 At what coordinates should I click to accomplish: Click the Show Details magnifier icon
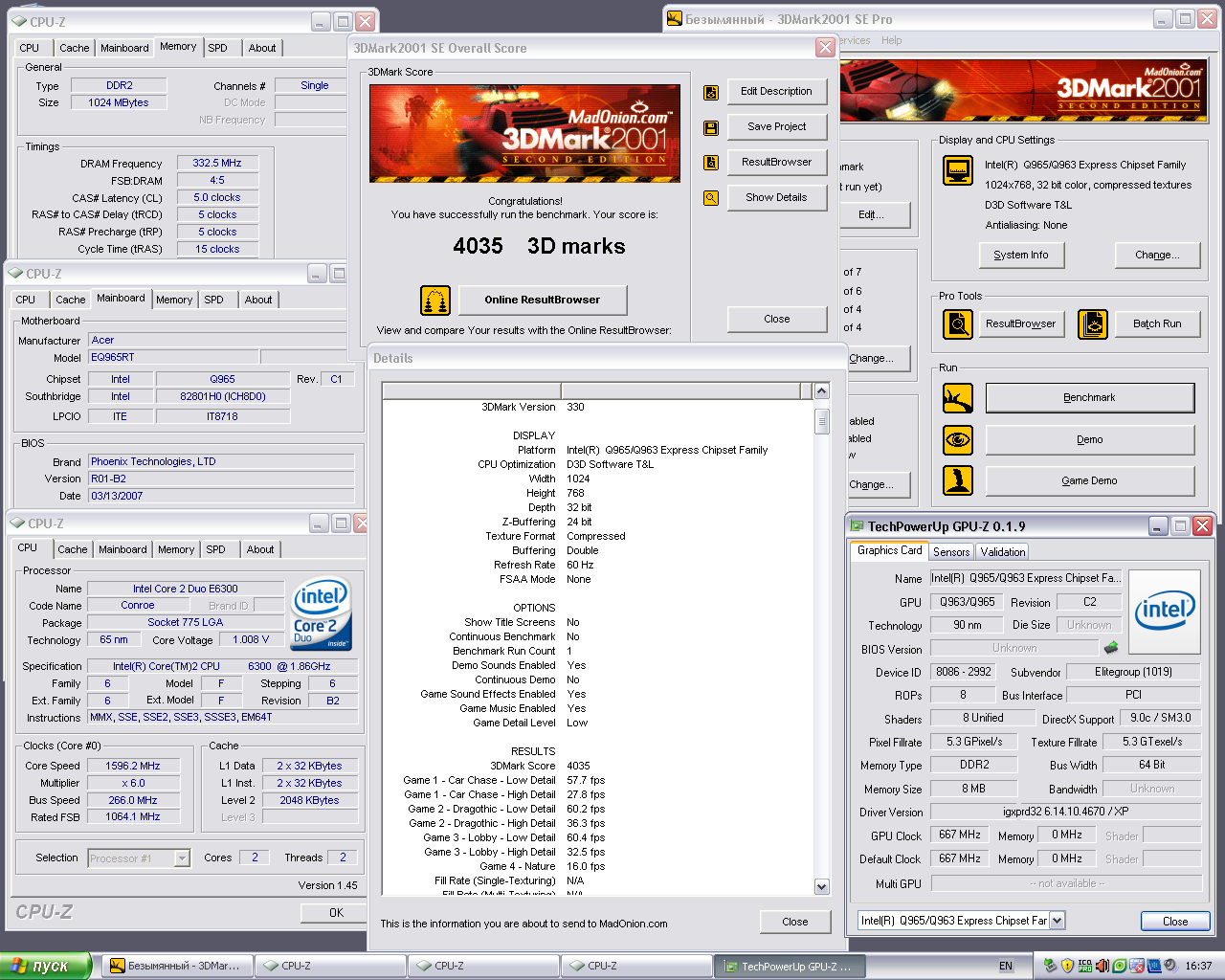(x=711, y=198)
